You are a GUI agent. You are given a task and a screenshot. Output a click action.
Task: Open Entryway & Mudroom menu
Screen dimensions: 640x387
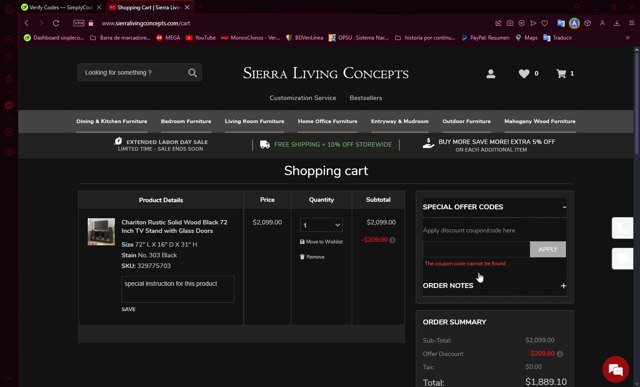pyautogui.click(x=400, y=121)
